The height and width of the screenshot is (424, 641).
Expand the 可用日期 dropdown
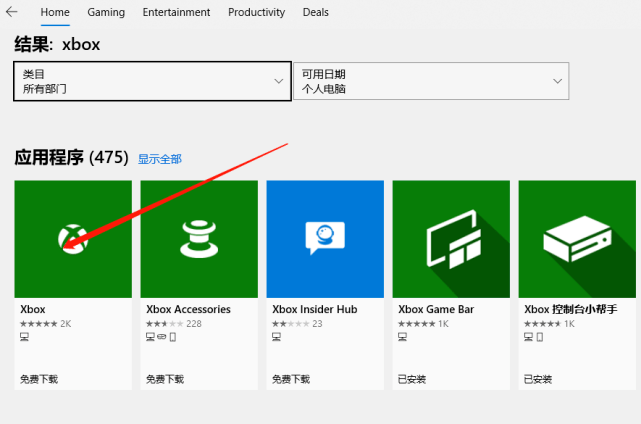coord(431,81)
